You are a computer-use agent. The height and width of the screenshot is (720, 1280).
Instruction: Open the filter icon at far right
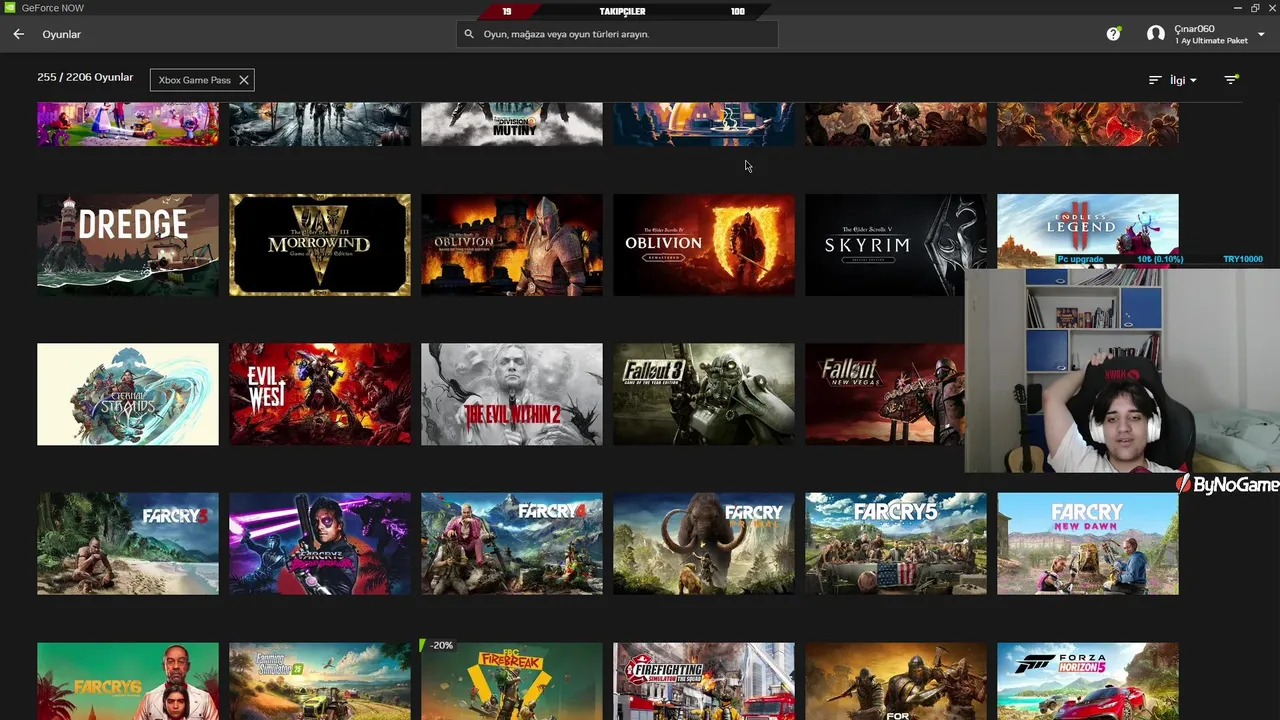1231,80
